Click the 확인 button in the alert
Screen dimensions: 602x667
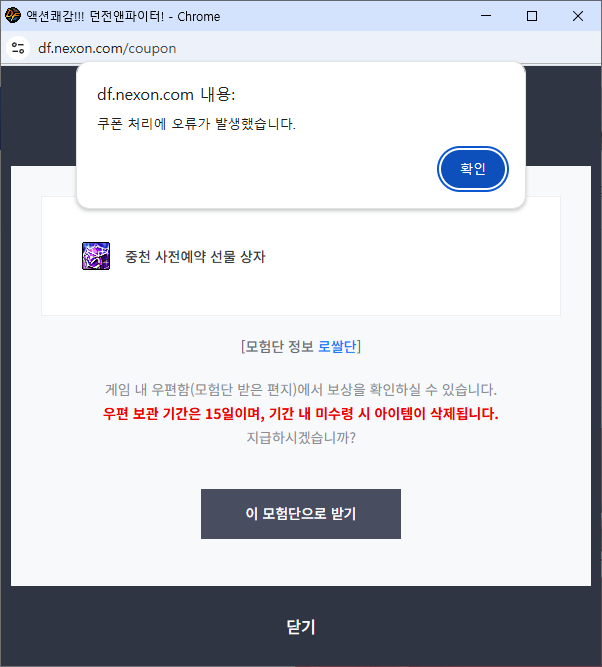pyautogui.click(x=473, y=169)
